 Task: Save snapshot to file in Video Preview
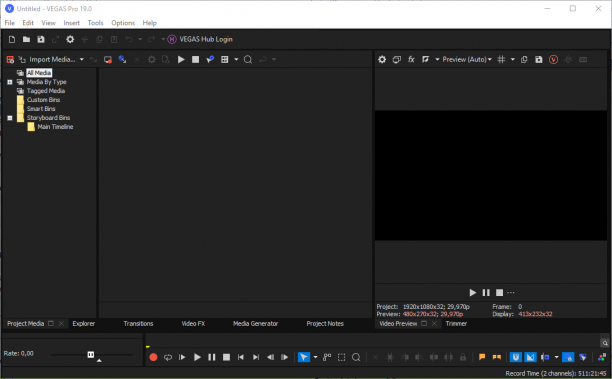click(x=539, y=59)
